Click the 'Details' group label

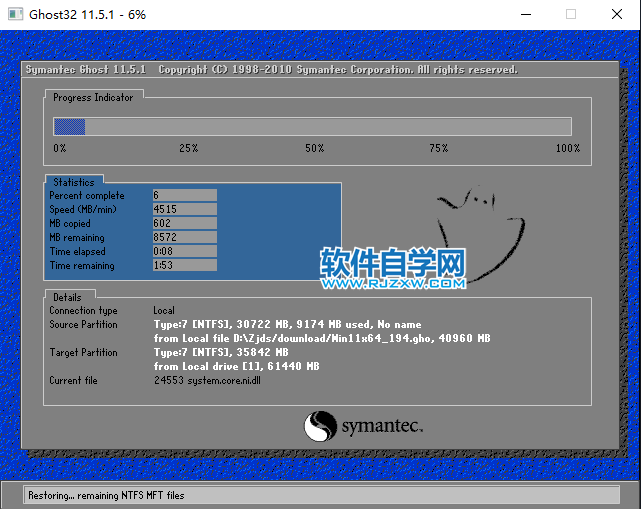67,297
